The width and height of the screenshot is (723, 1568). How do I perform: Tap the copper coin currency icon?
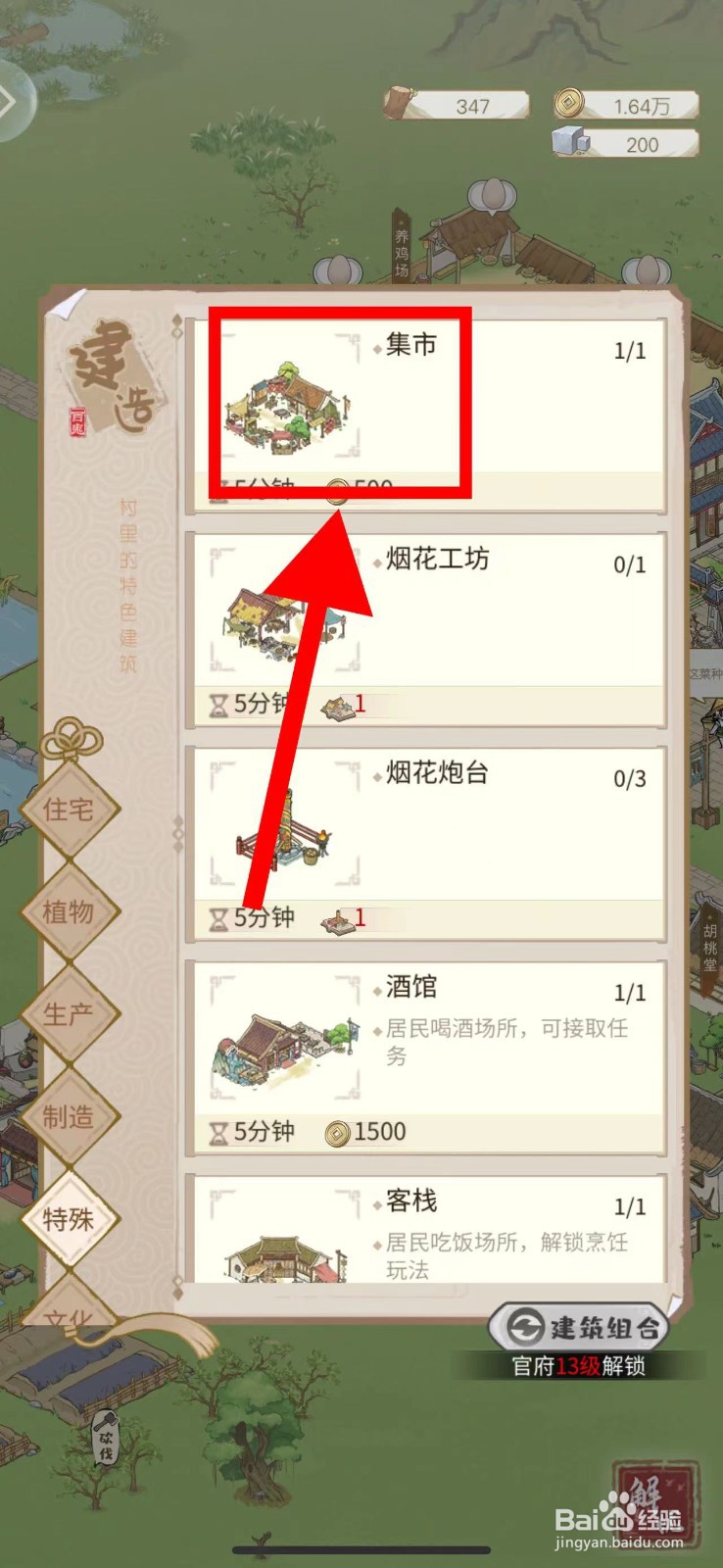coord(569,103)
